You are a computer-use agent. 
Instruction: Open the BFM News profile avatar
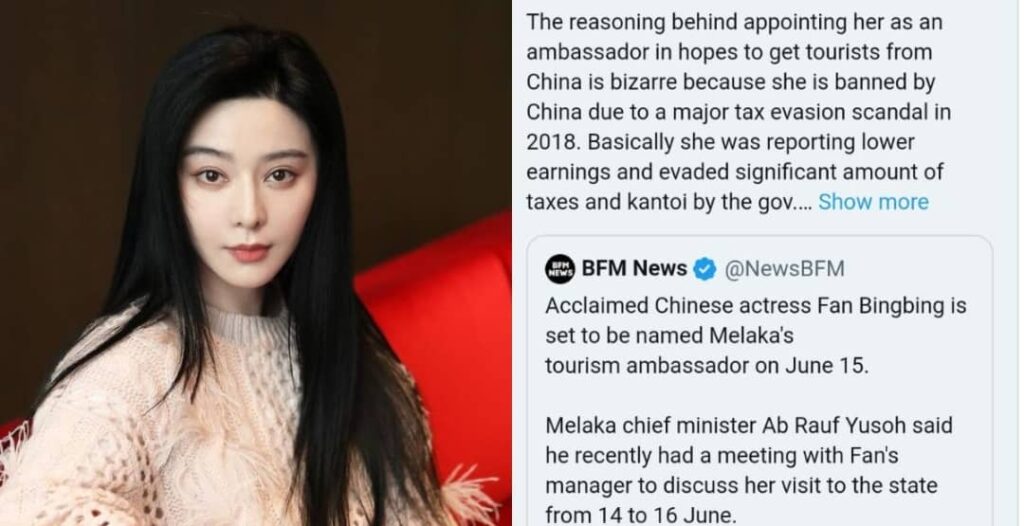[x=560, y=269]
